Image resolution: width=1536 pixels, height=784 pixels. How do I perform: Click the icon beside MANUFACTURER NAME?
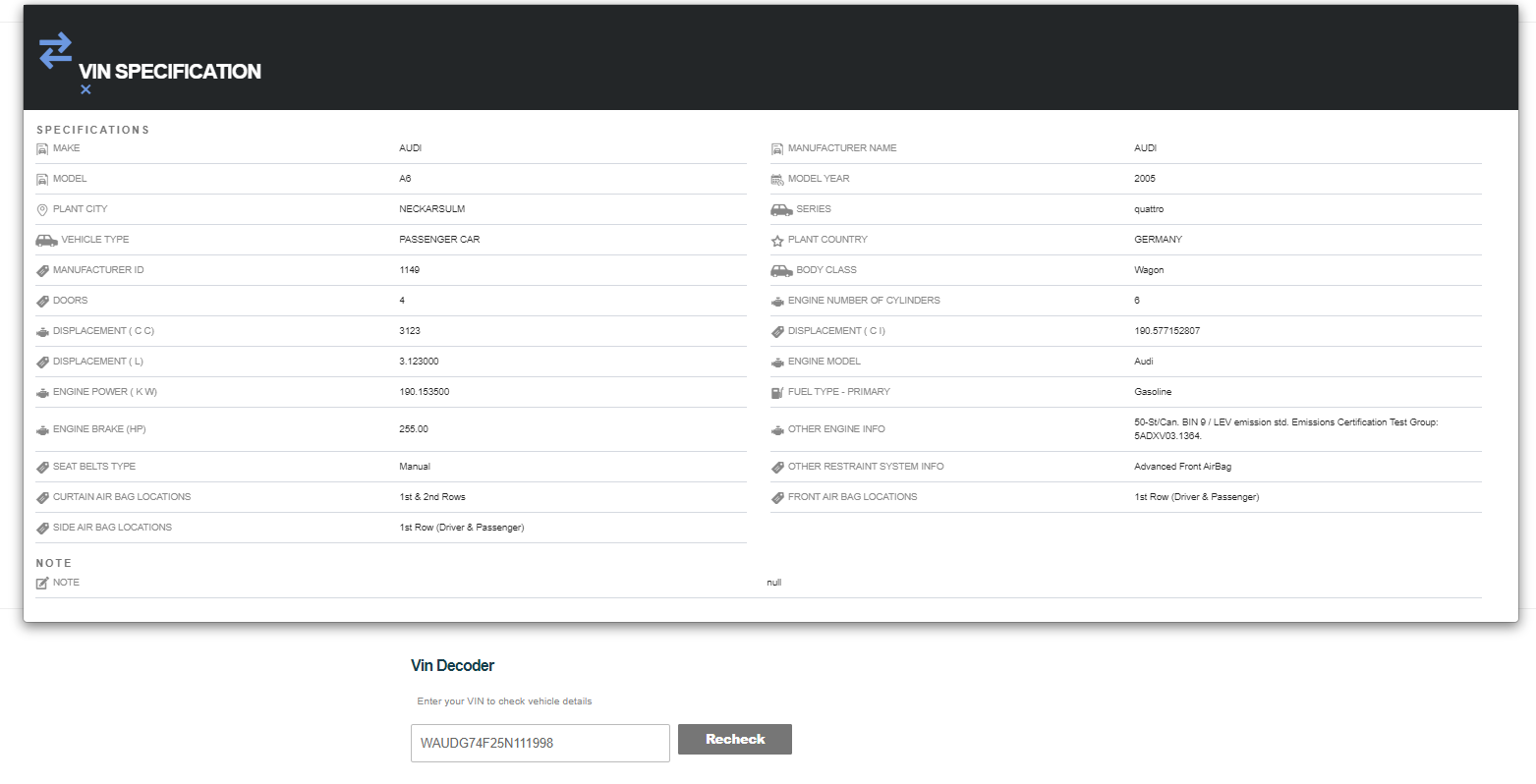click(777, 149)
